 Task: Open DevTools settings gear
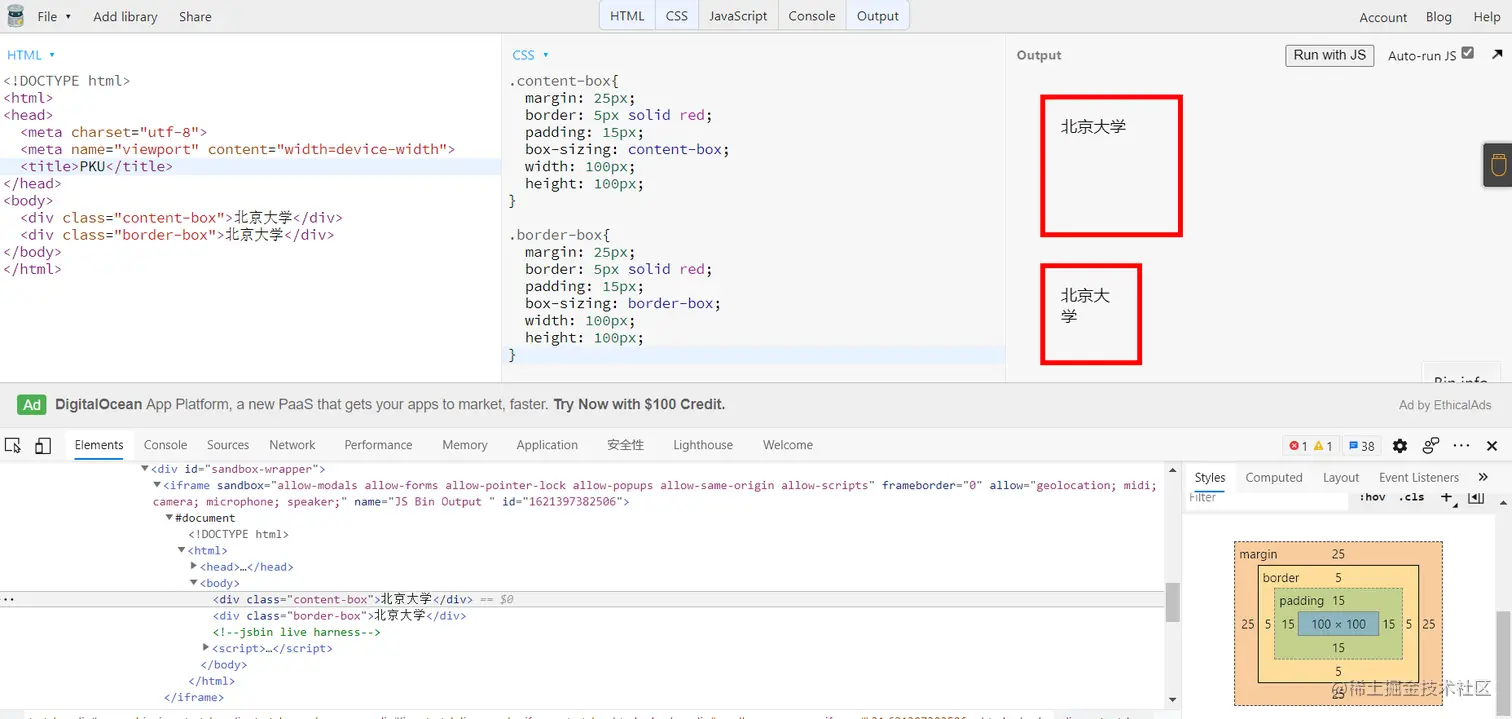1400,446
